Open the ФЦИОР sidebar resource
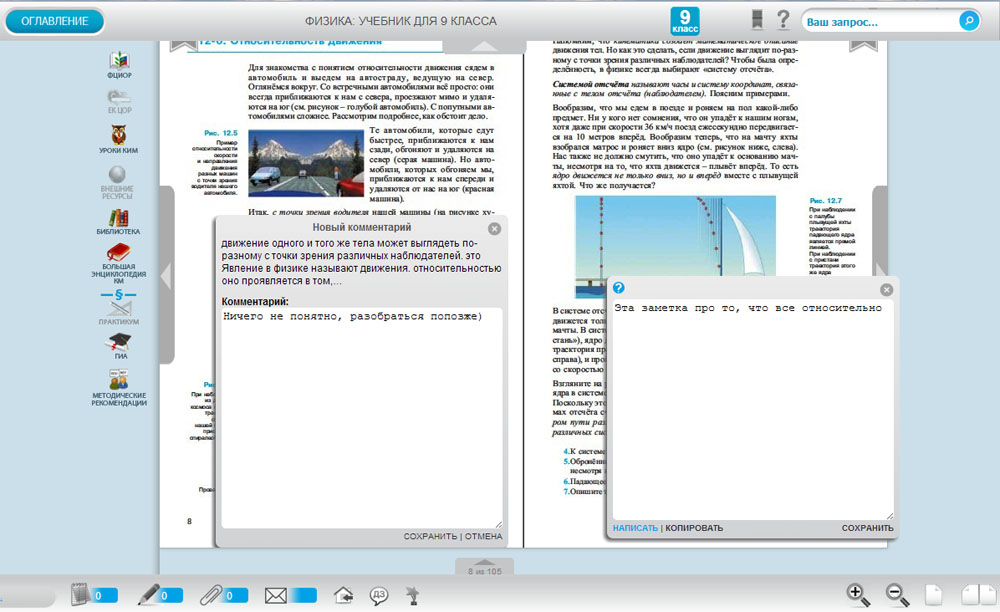Viewport: 1000px width, 612px height. [x=119, y=61]
